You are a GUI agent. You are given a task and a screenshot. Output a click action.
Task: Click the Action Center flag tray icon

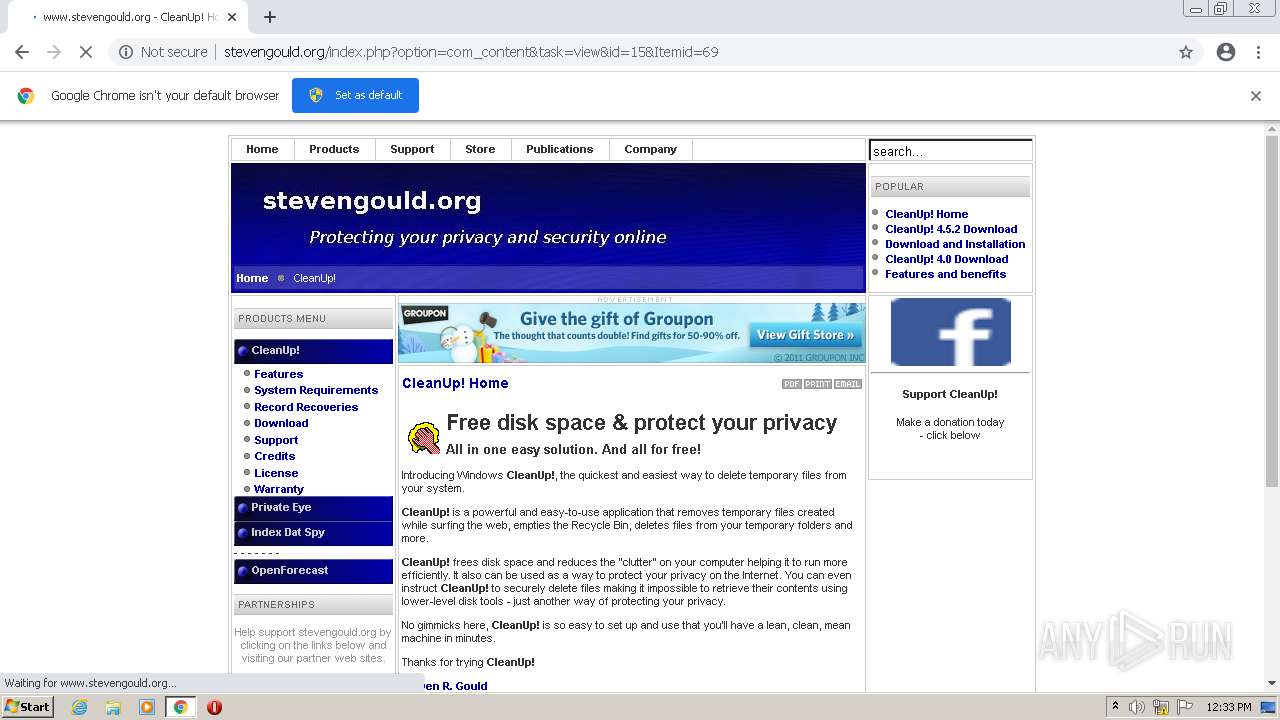1185,707
